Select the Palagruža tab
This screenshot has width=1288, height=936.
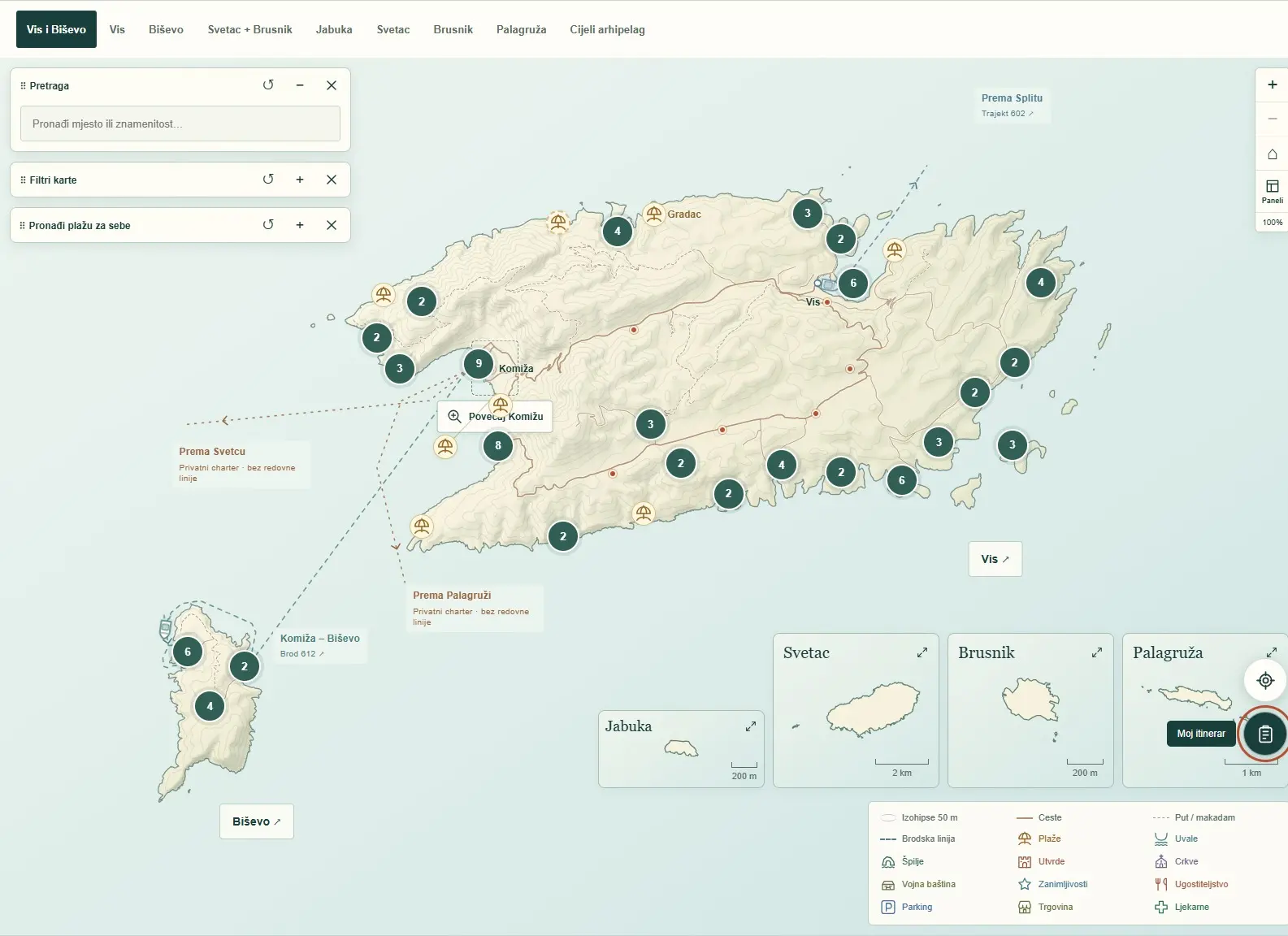pyautogui.click(x=521, y=29)
